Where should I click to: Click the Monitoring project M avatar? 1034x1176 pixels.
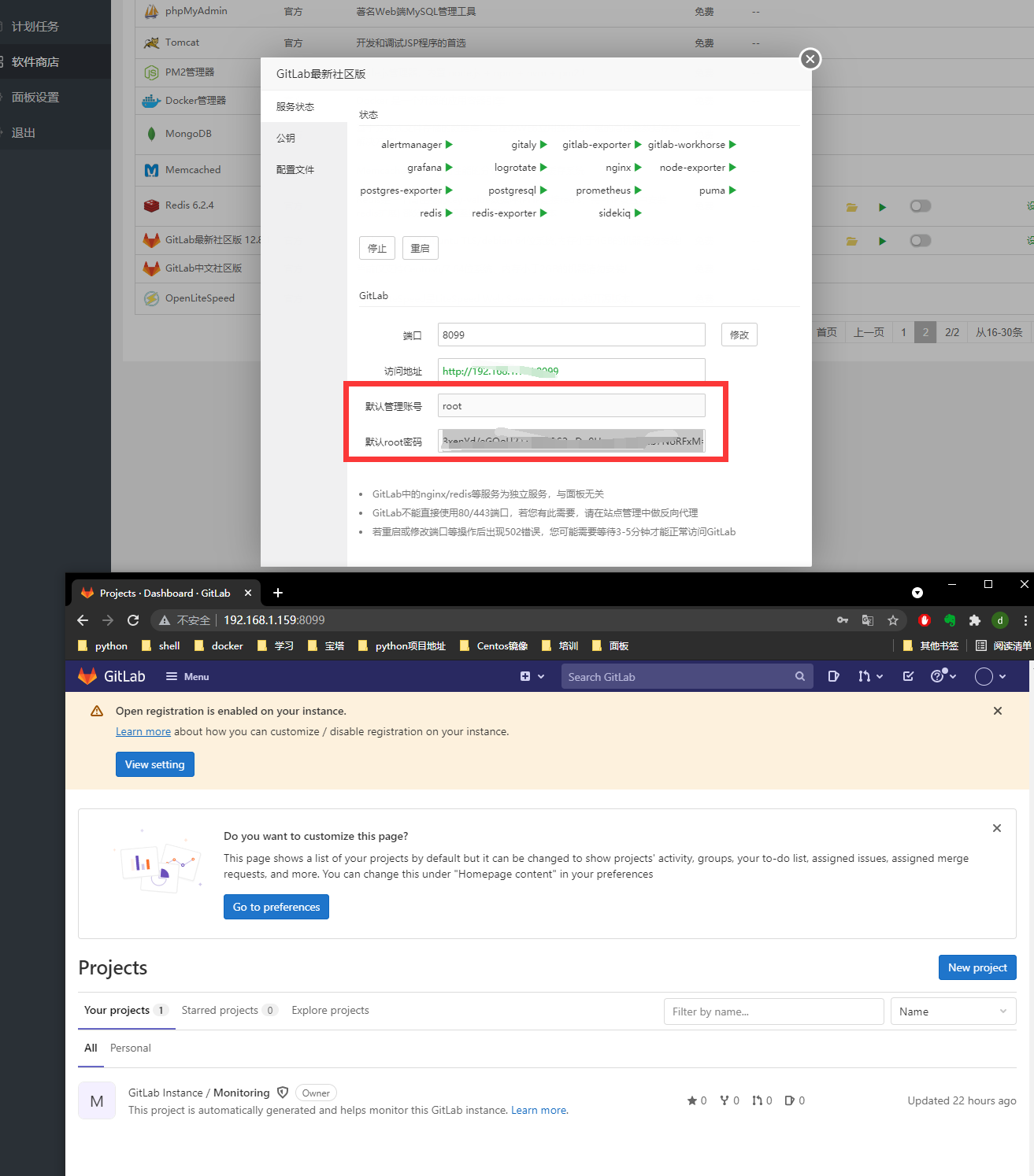pos(97,1100)
